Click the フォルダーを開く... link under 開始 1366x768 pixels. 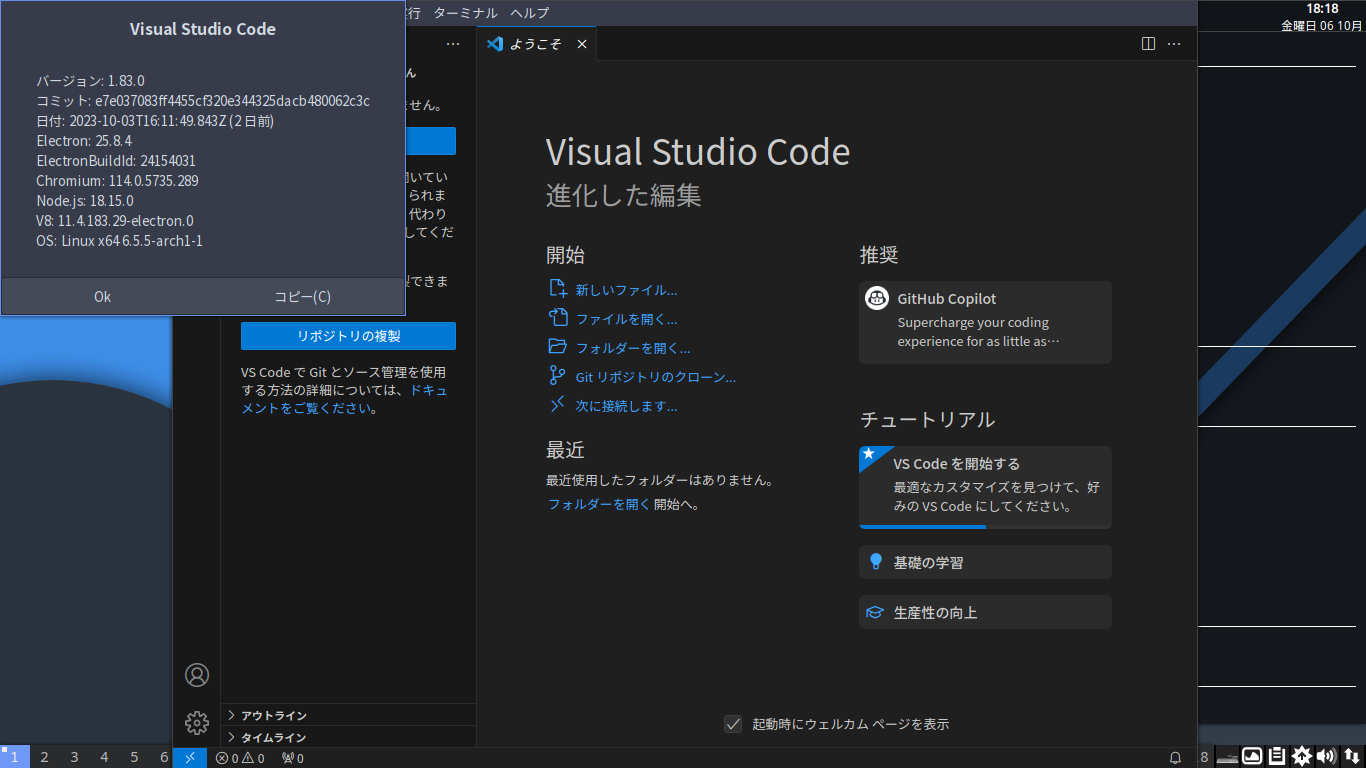point(633,348)
